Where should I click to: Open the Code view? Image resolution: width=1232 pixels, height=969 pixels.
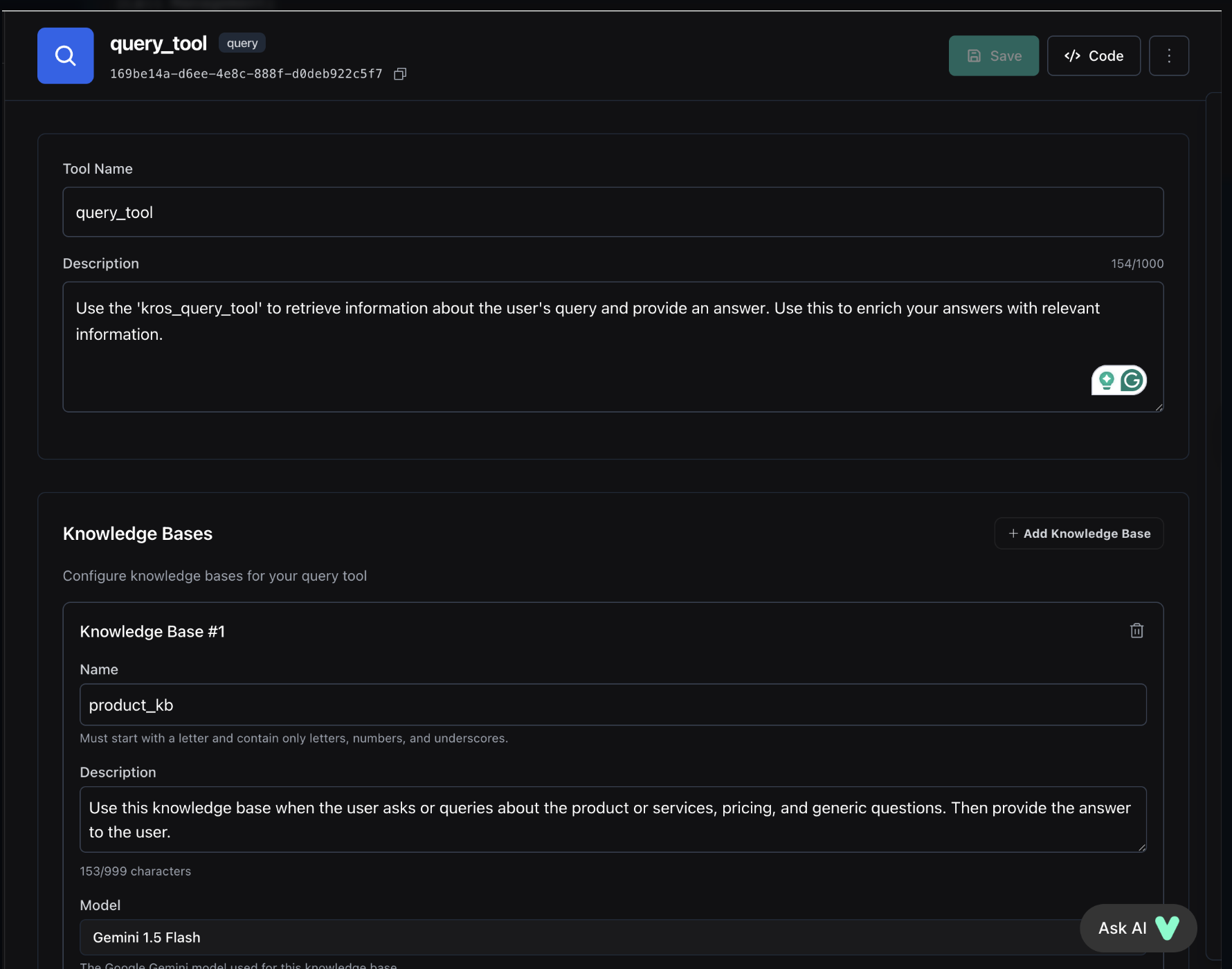point(1093,55)
